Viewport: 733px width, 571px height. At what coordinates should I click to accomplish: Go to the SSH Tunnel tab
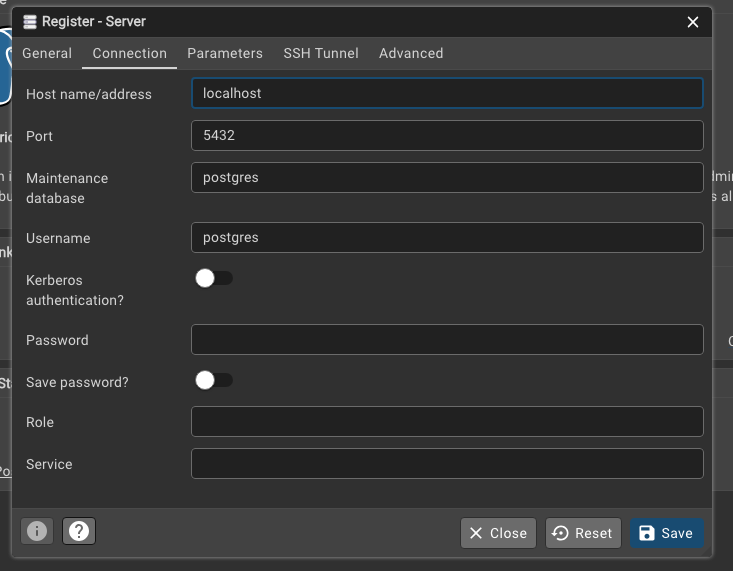click(x=321, y=53)
